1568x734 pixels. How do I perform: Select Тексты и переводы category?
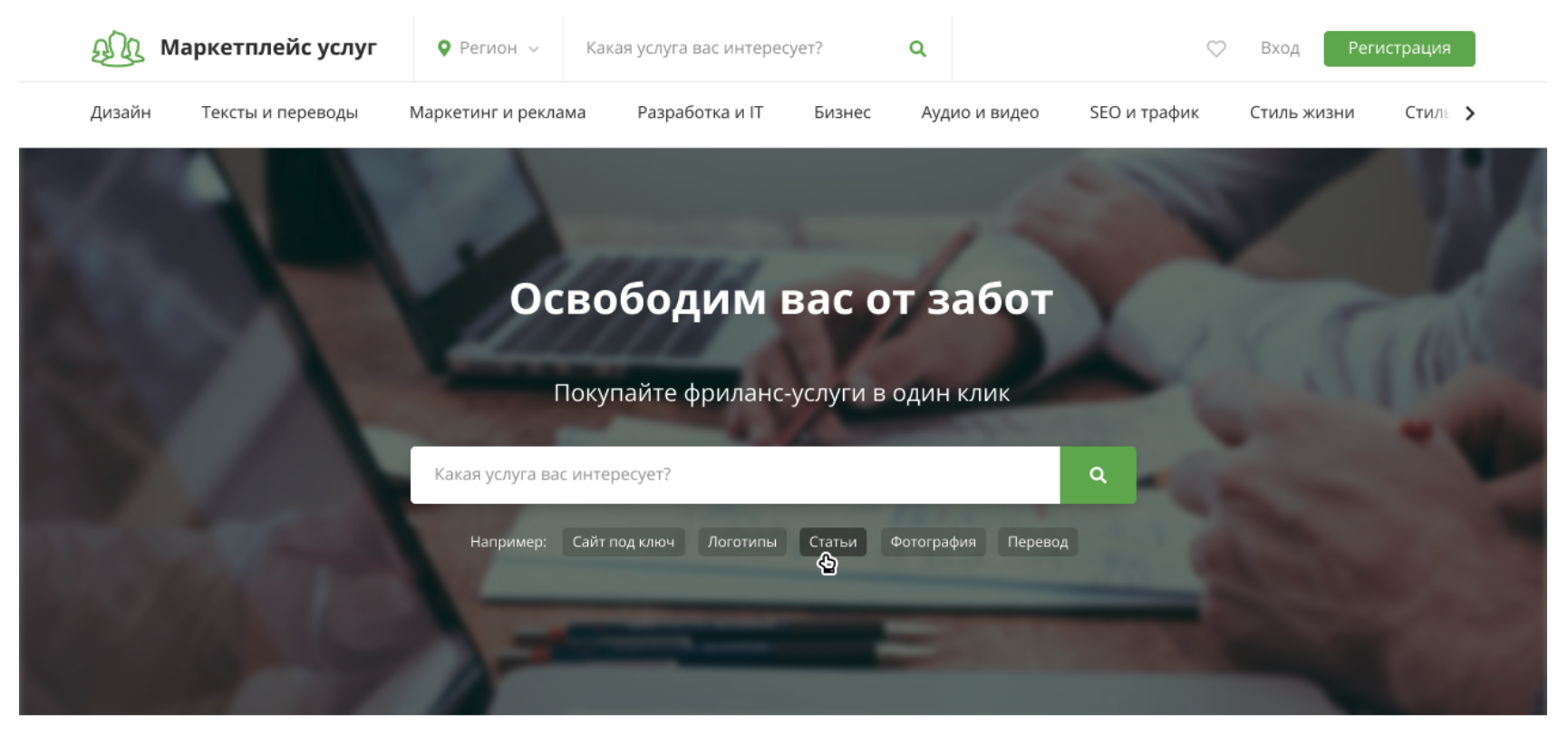point(279,112)
